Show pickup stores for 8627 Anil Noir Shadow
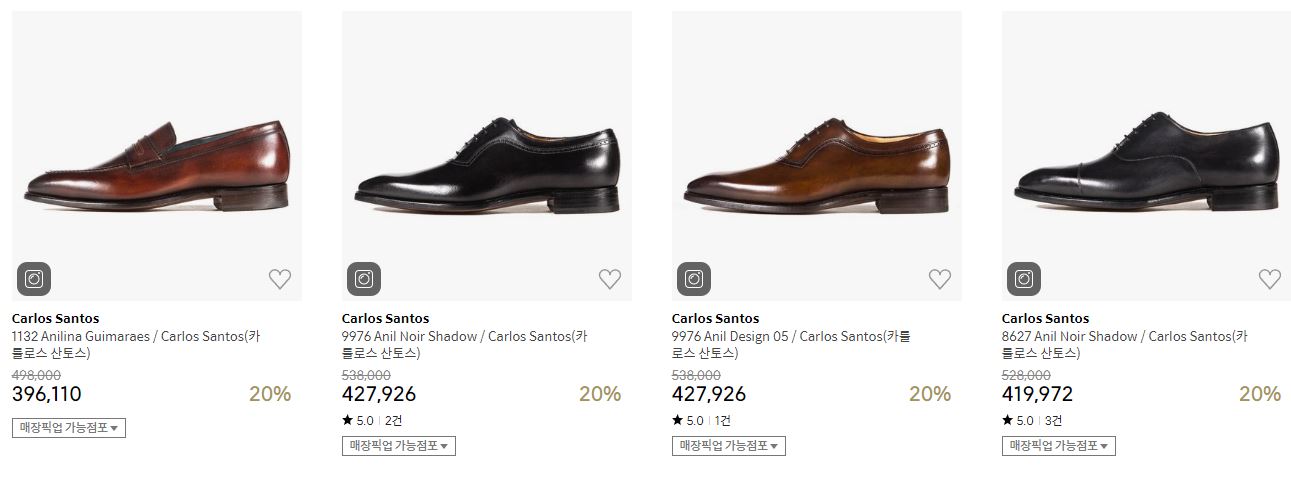This screenshot has width=1291, height=485. click(1059, 446)
